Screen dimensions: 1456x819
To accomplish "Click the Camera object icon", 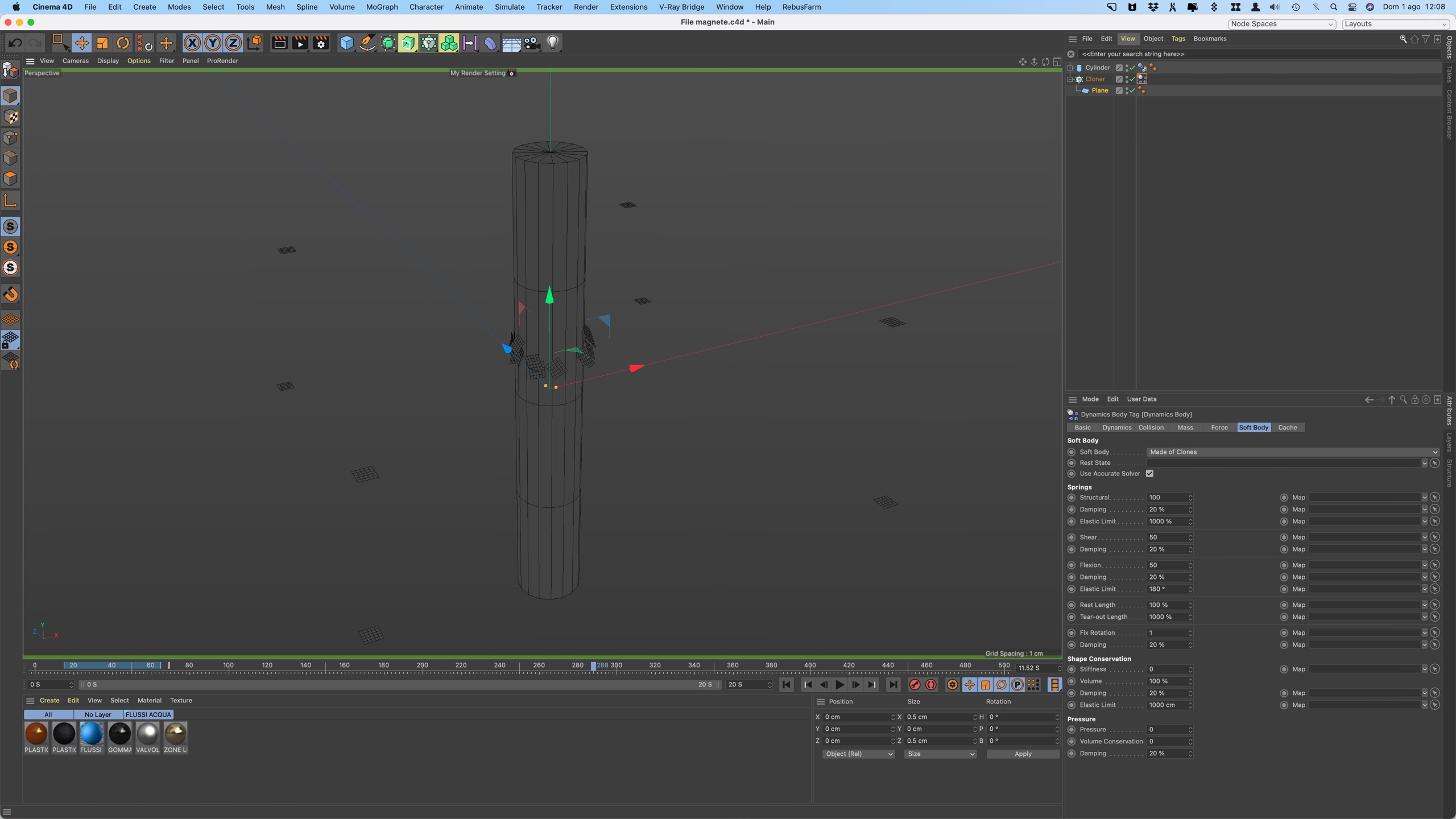I will (532, 43).
